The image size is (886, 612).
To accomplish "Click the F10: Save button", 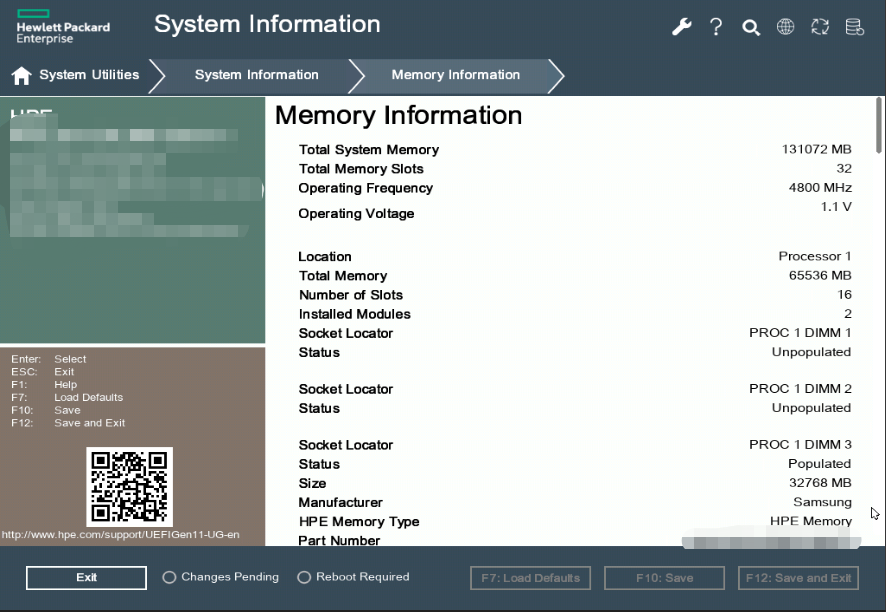I will (665, 578).
